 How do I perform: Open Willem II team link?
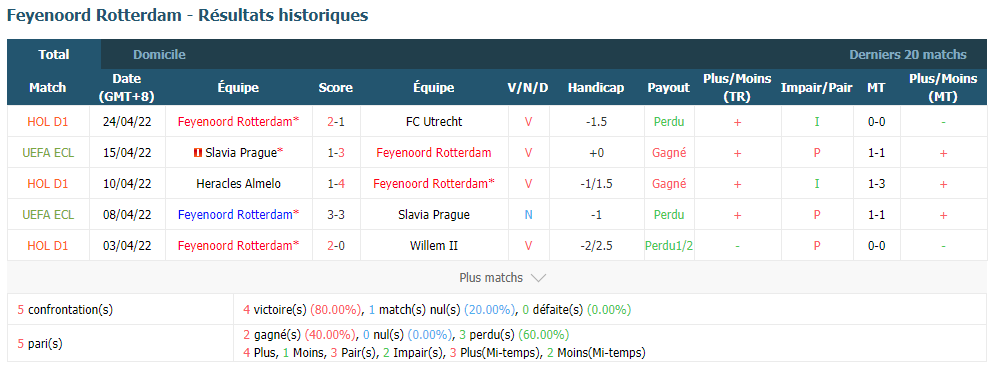pos(434,245)
